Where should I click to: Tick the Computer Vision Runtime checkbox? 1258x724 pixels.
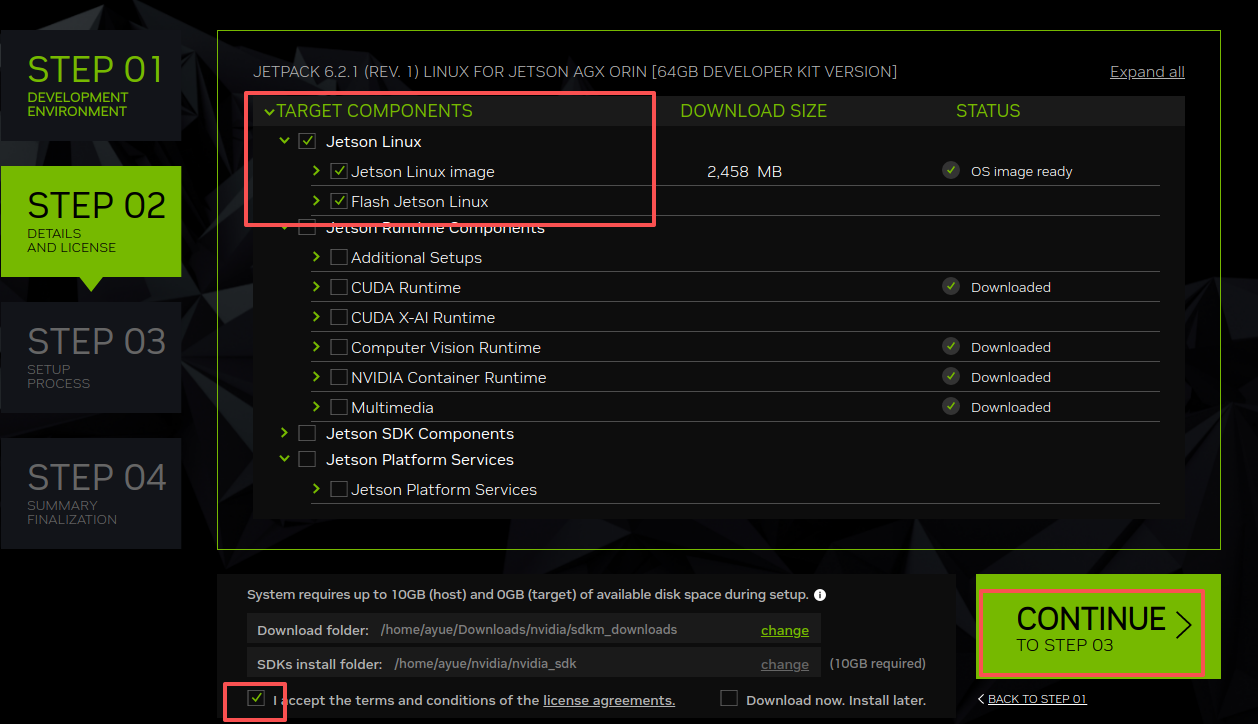click(339, 347)
